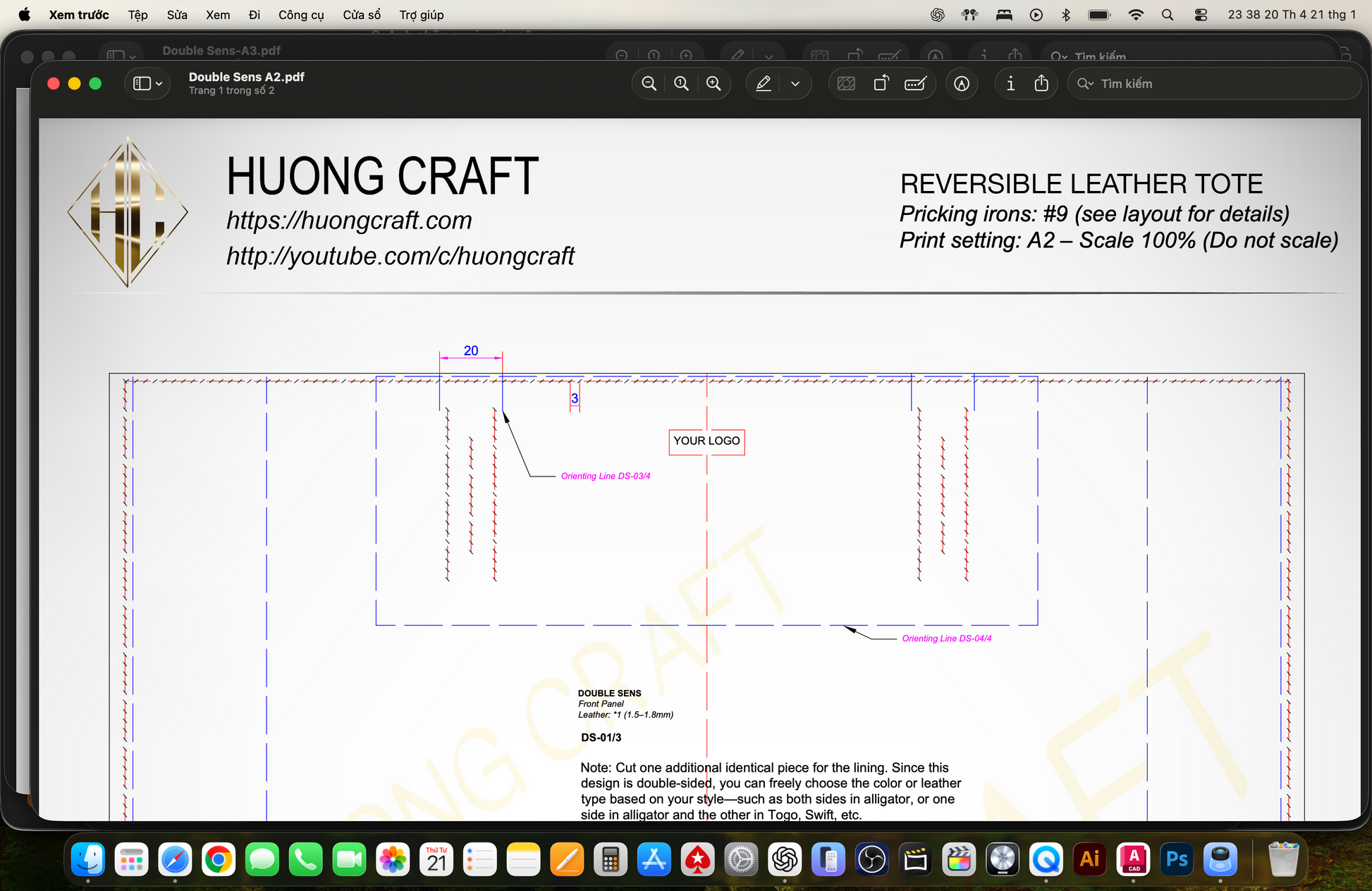Viewport: 1372px width, 891px height.
Task: Open the Share menu
Action: [1041, 84]
